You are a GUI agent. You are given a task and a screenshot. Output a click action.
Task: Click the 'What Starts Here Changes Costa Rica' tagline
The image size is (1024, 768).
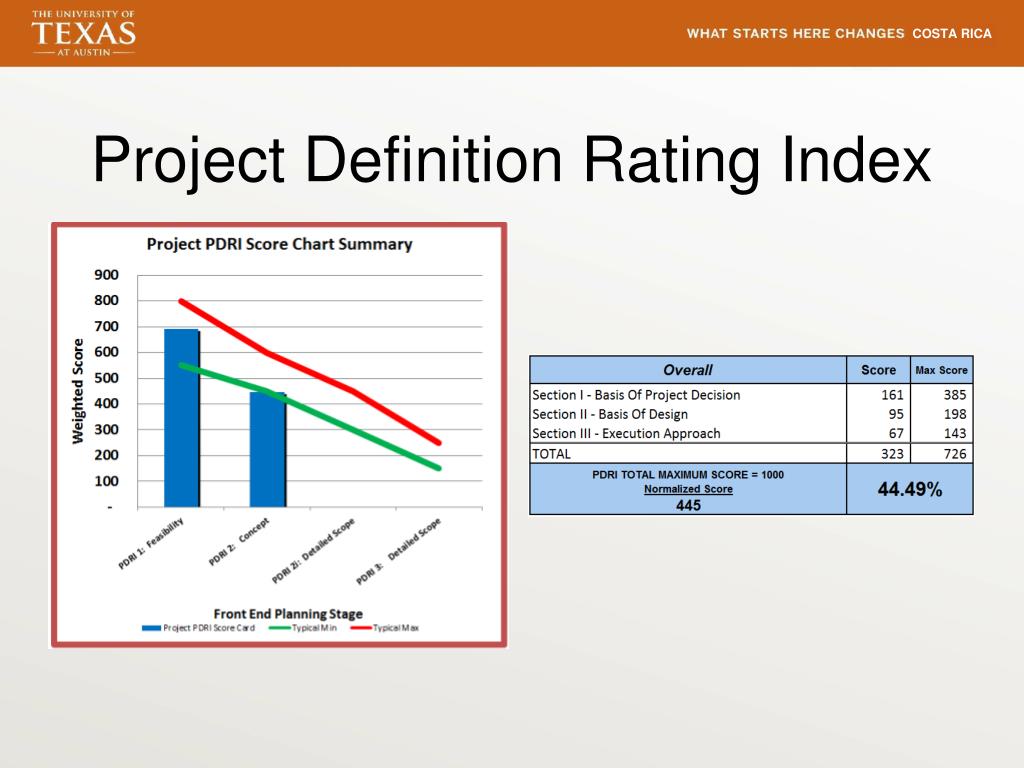(x=839, y=33)
